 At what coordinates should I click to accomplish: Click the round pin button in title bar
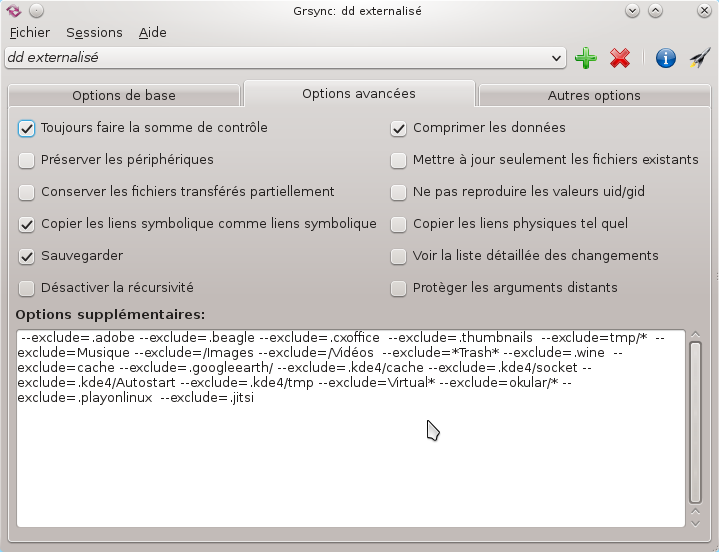(36, 11)
